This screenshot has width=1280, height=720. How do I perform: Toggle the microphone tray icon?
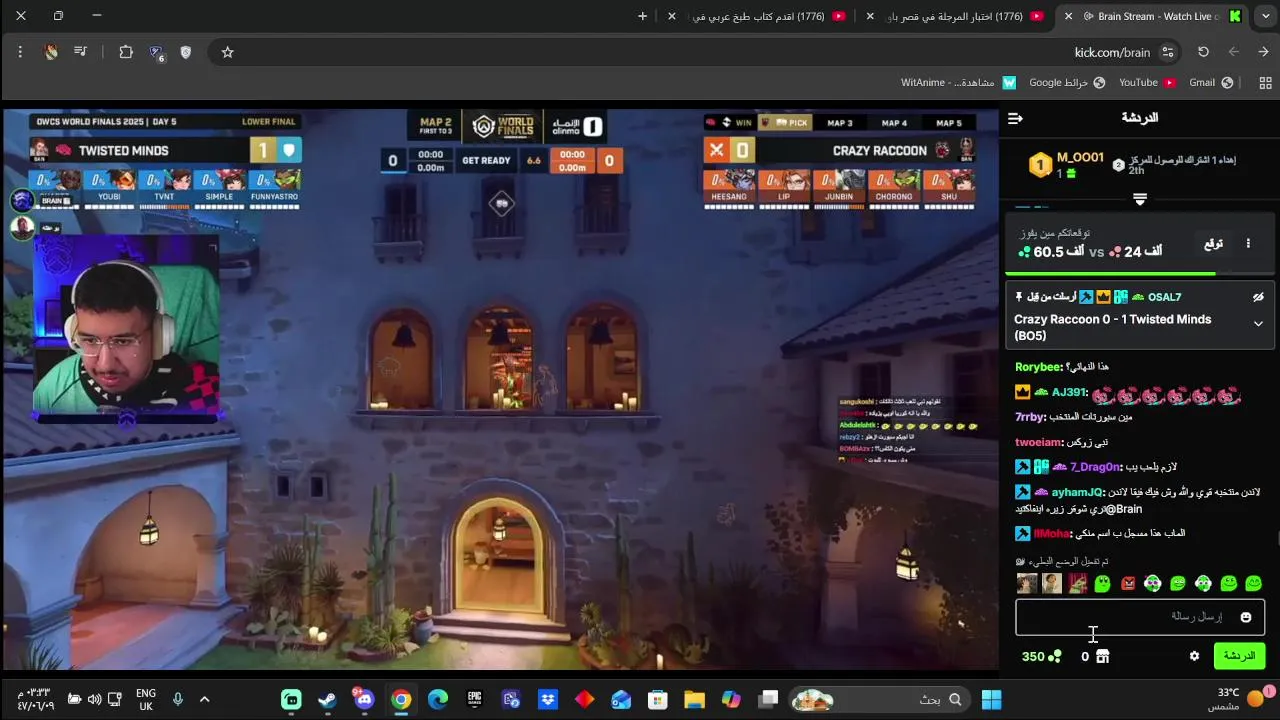[x=177, y=699]
